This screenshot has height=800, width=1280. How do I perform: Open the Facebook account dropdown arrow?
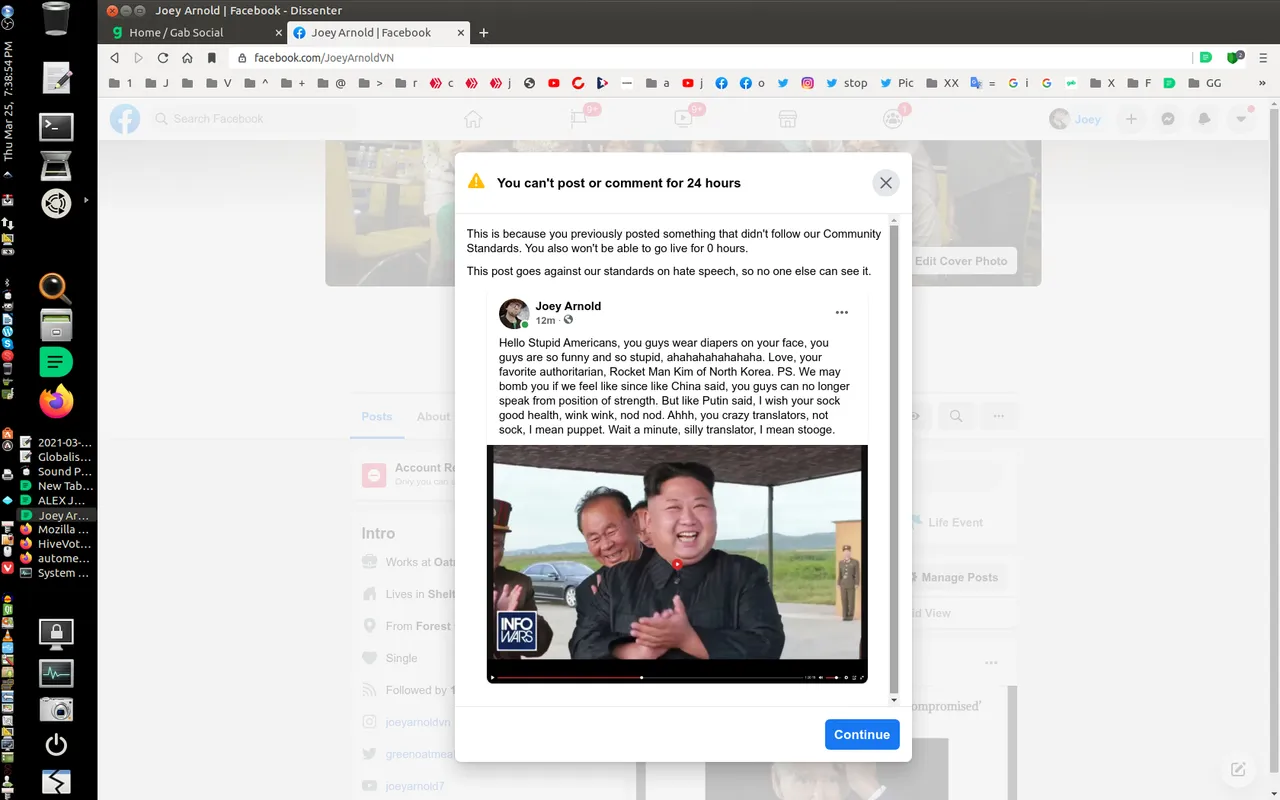point(1241,119)
